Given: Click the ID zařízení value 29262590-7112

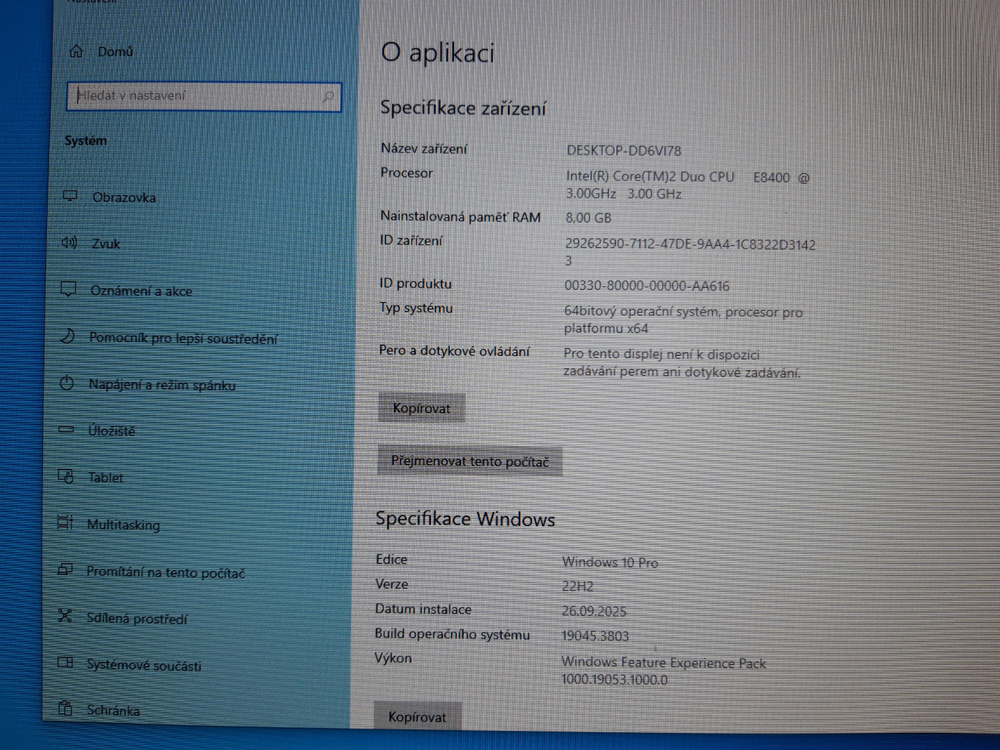Looking at the screenshot, I should tap(690, 253).
